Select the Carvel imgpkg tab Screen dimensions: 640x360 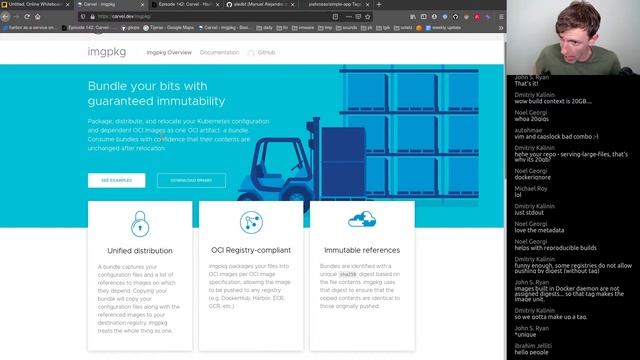(110, 4)
